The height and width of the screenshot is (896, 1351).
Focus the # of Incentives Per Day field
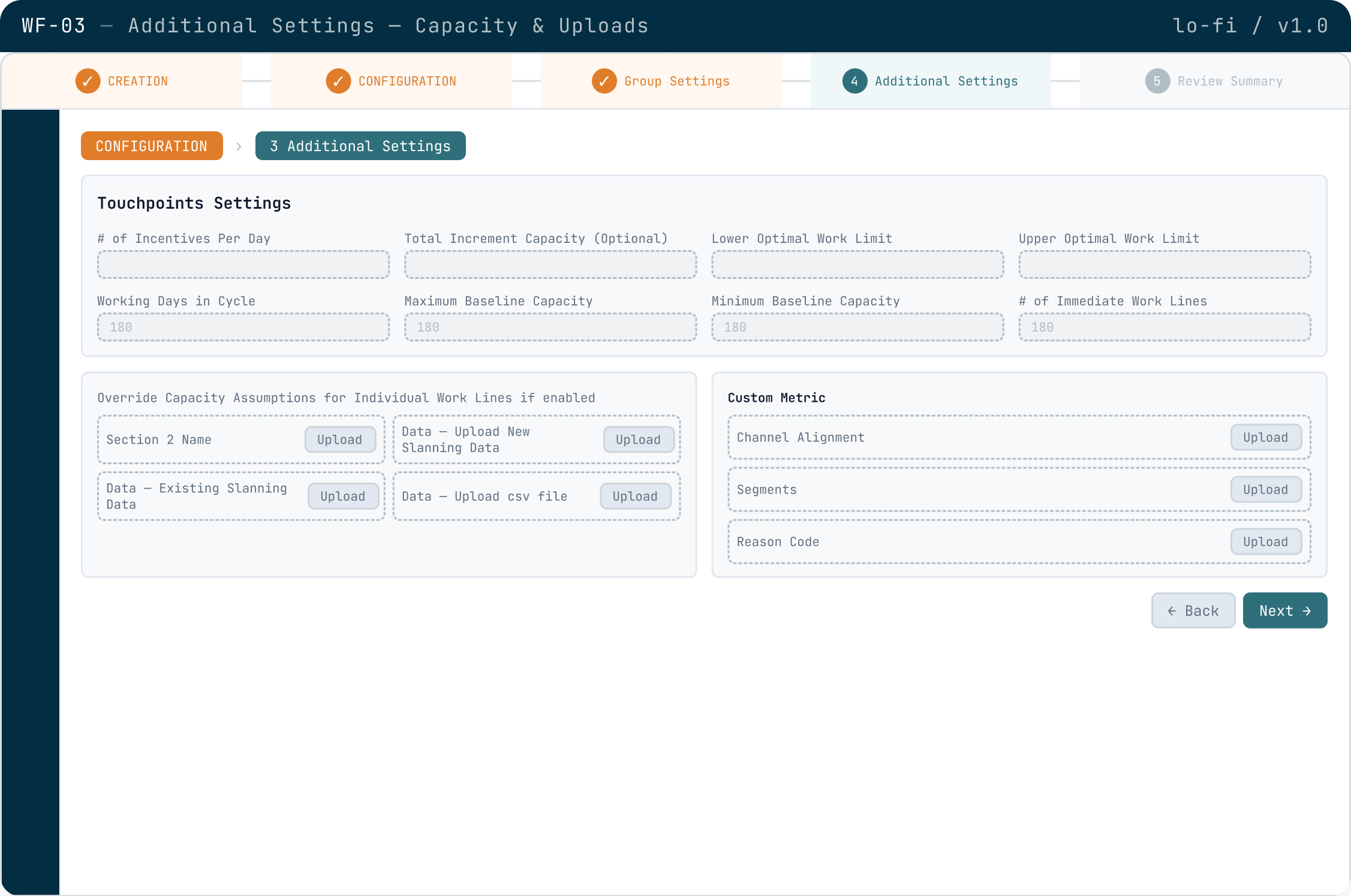pyautogui.click(x=243, y=264)
